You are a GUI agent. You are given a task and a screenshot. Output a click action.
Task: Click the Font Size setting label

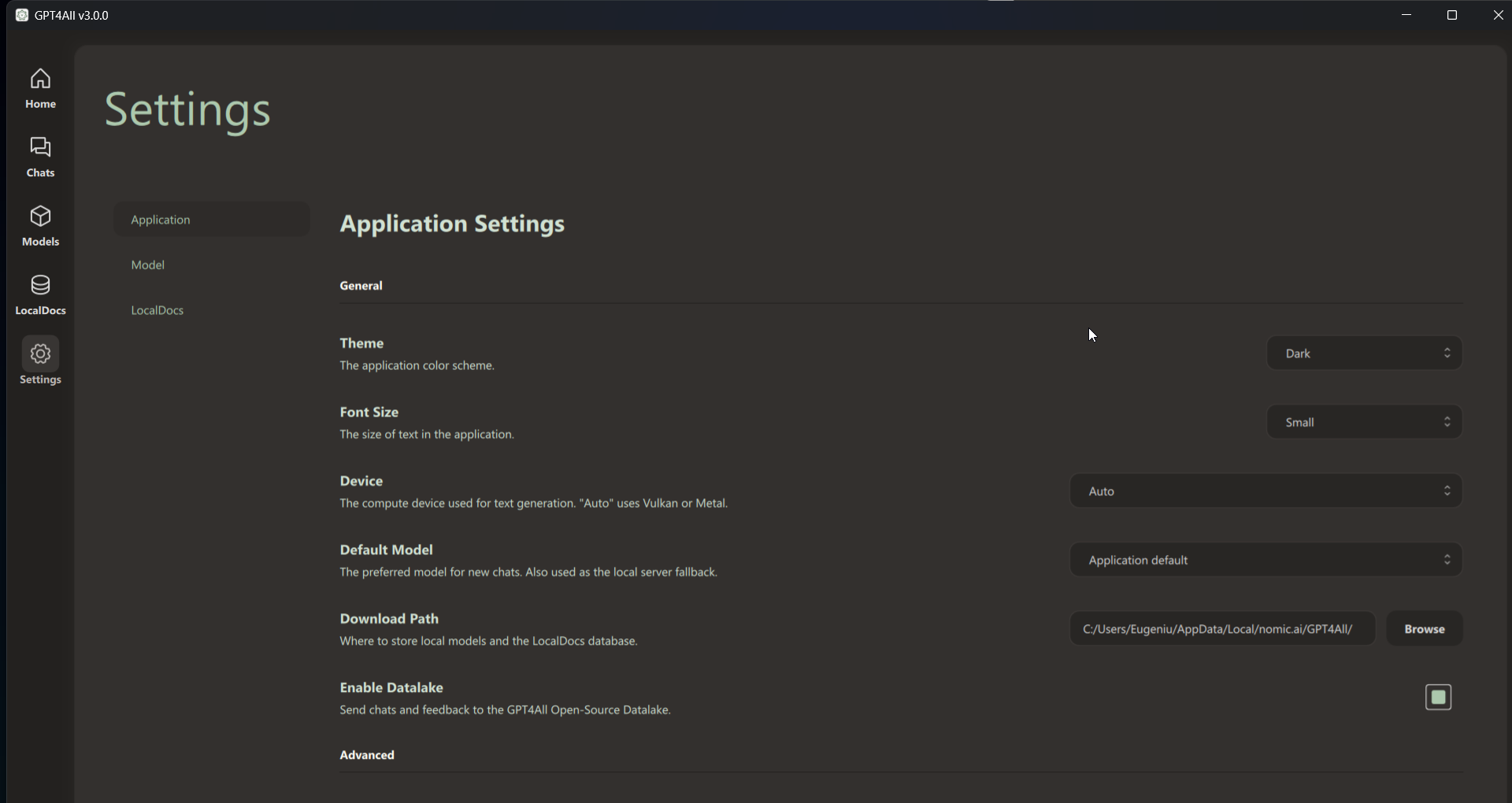click(369, 412)
